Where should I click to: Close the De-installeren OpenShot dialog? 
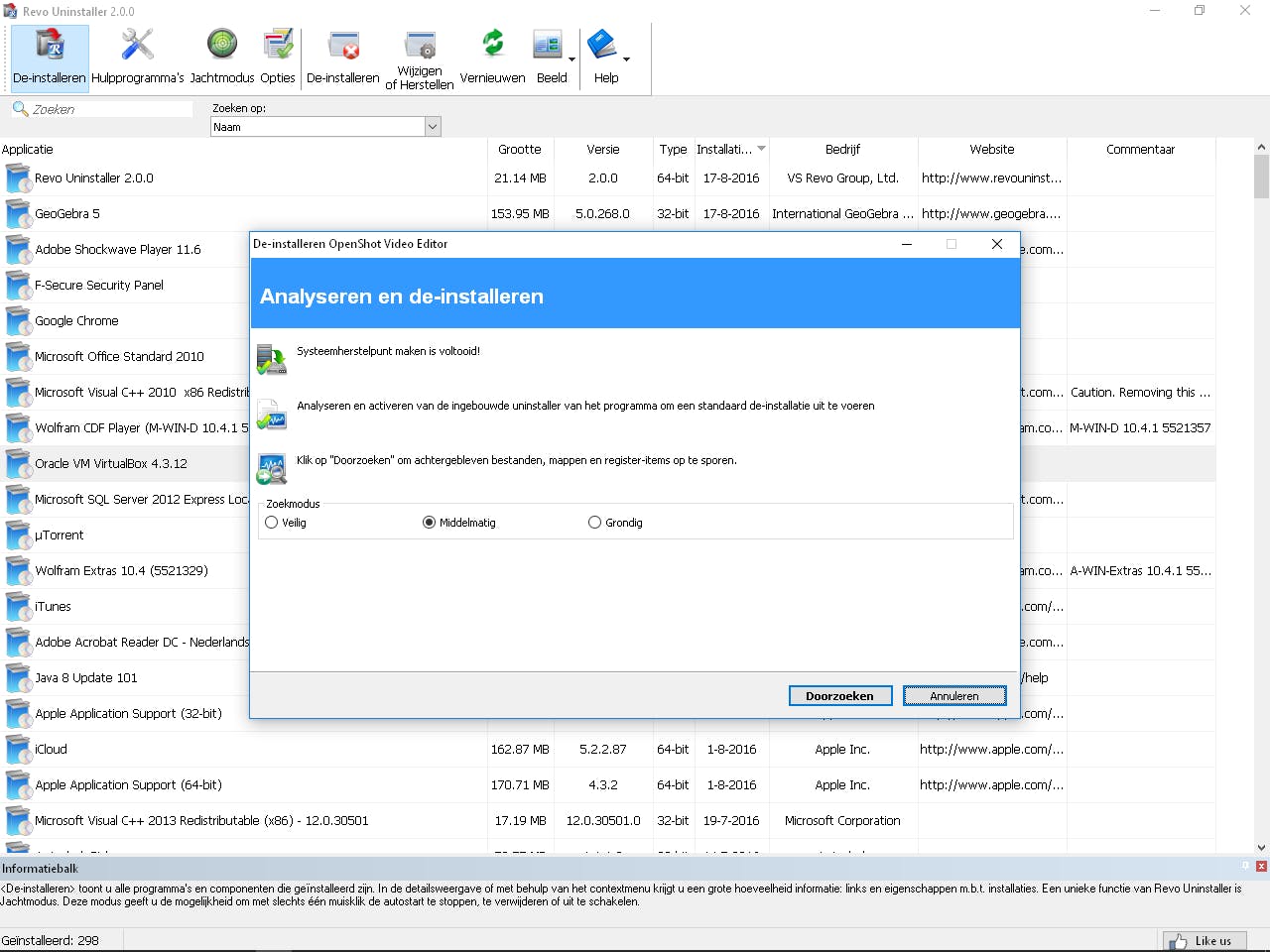point(997,244)
